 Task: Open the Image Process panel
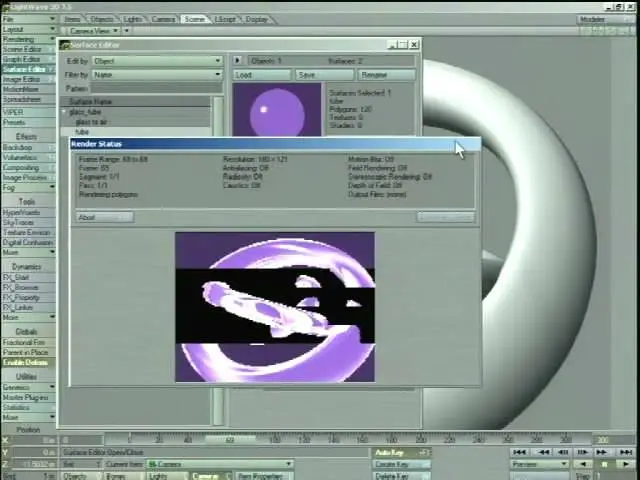(x=29, y=178)
